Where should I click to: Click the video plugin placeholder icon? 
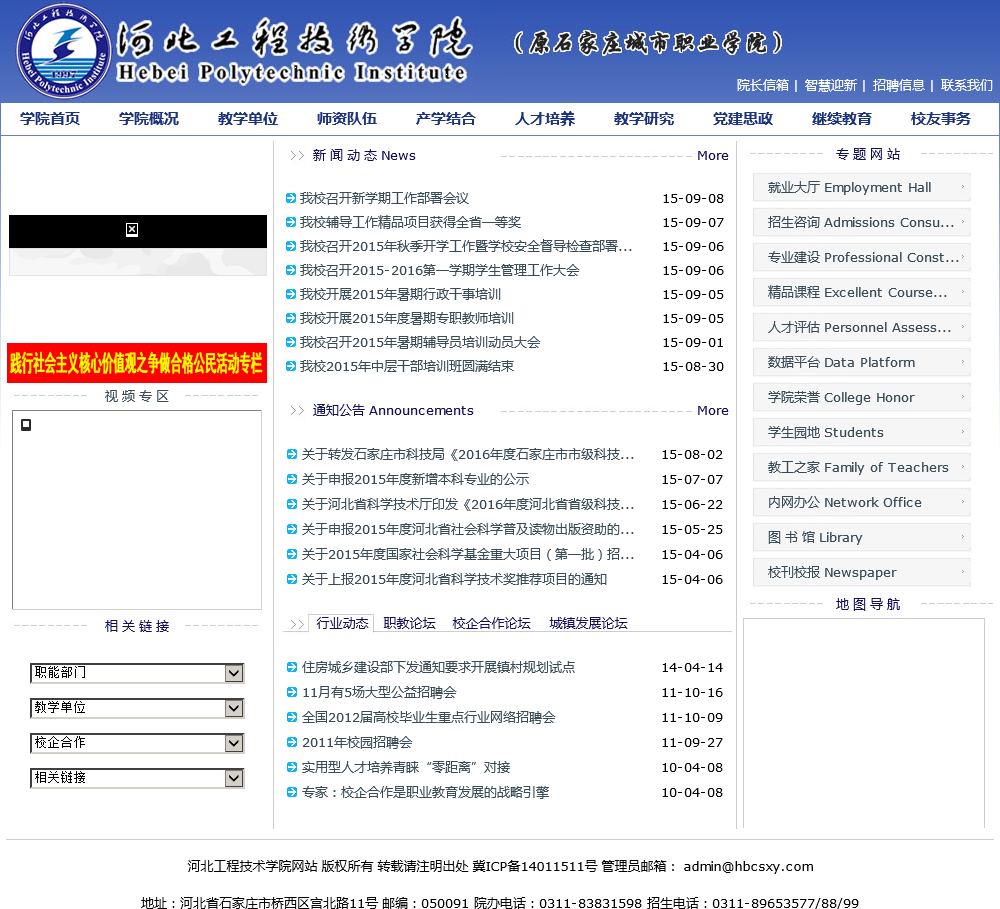tap(26, 425)
